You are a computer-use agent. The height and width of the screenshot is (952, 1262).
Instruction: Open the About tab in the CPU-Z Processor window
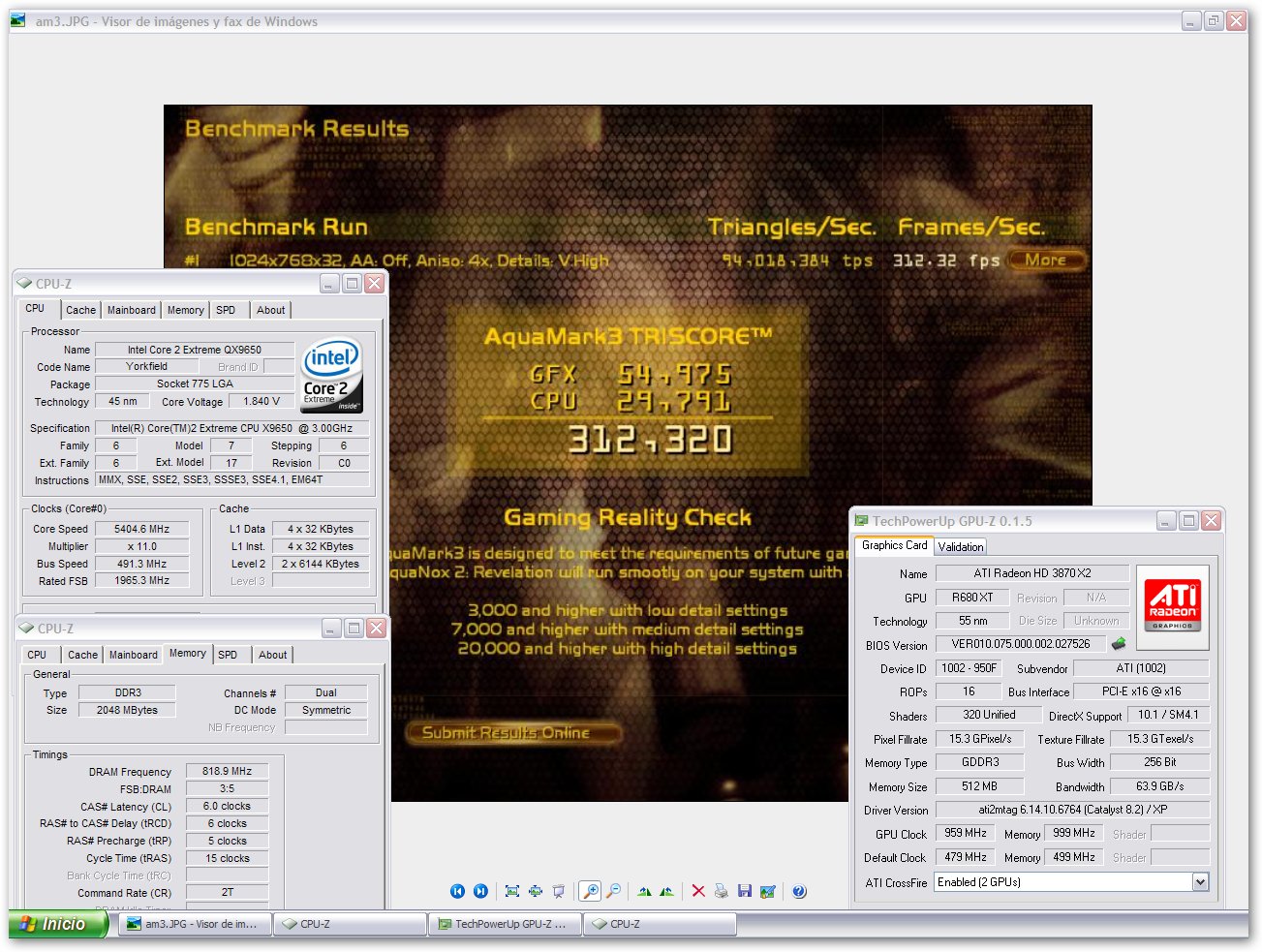[x=271, y=310]
